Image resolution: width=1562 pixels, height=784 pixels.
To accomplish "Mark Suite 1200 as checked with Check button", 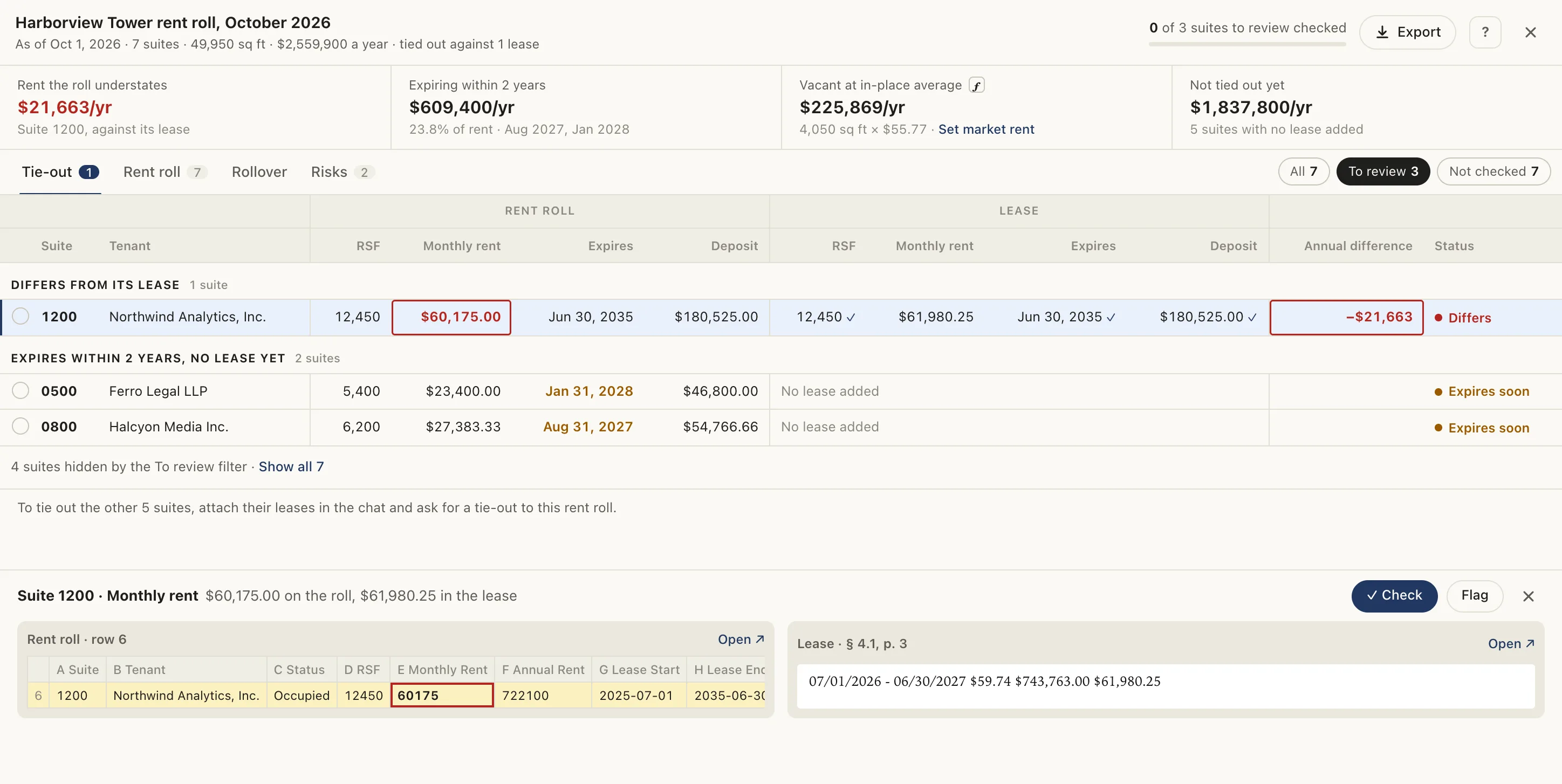I will [1394, 596].
